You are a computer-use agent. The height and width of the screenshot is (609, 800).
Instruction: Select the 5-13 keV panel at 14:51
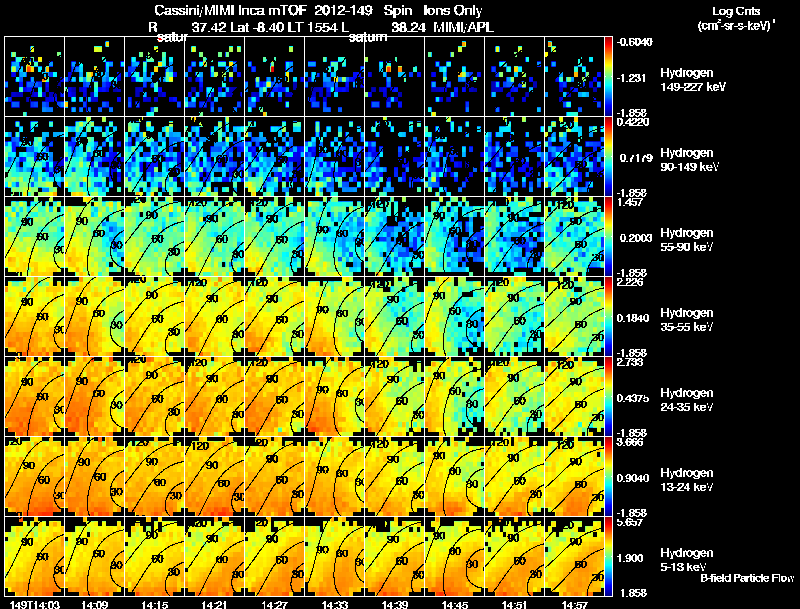coord(514,557)
